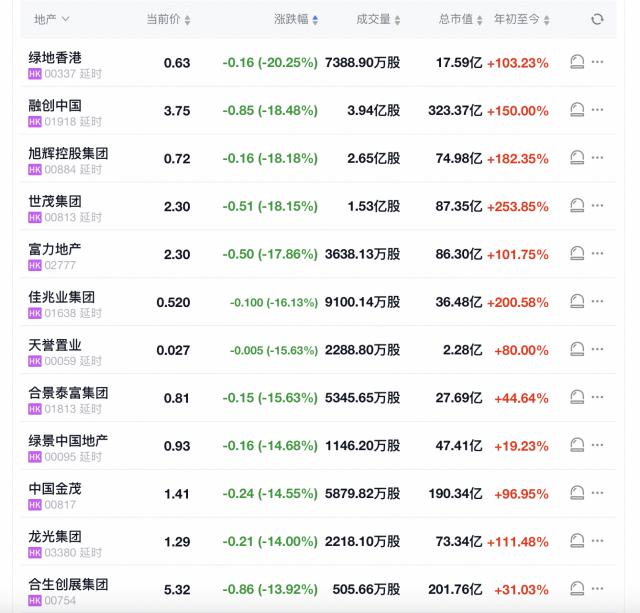Open more options for 天誉置业
Image resolution: width=640 pixels, height=613 pixels.
598,350
